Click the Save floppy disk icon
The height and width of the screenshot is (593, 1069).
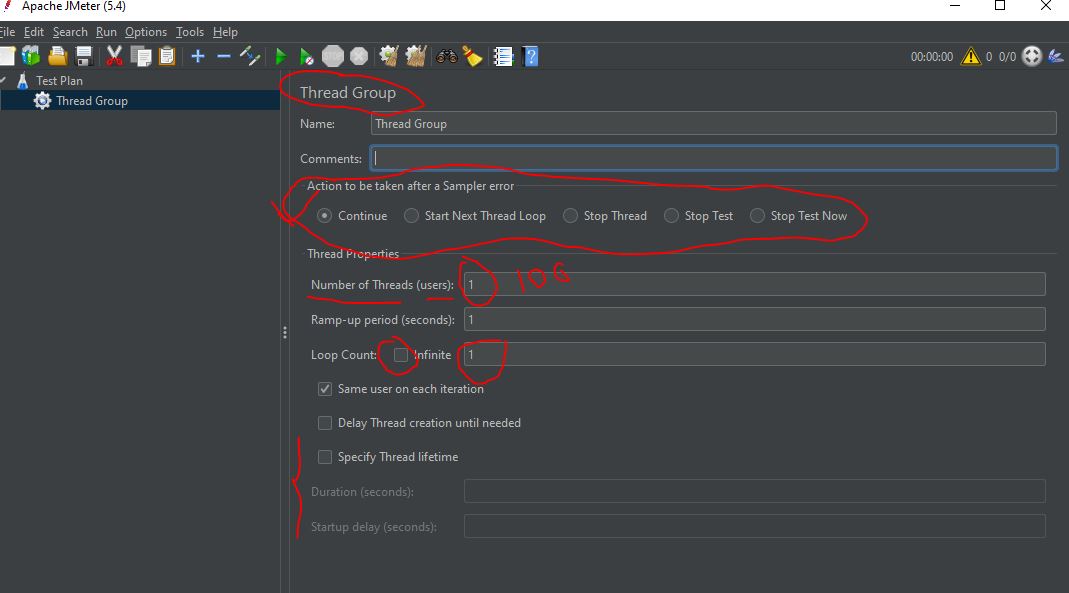84,56
